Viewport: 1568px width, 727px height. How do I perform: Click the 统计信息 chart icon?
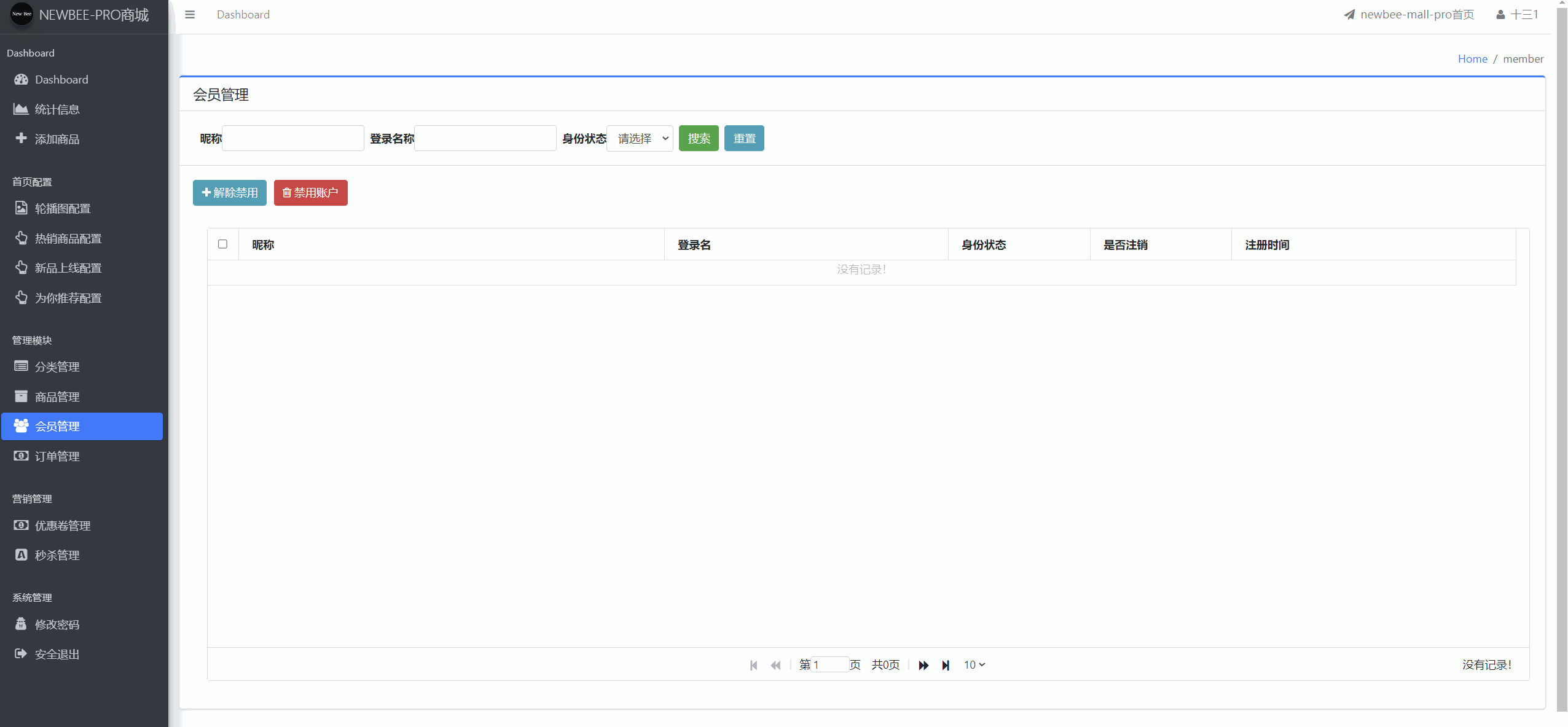pyautogui.click(x=21, y=109)
